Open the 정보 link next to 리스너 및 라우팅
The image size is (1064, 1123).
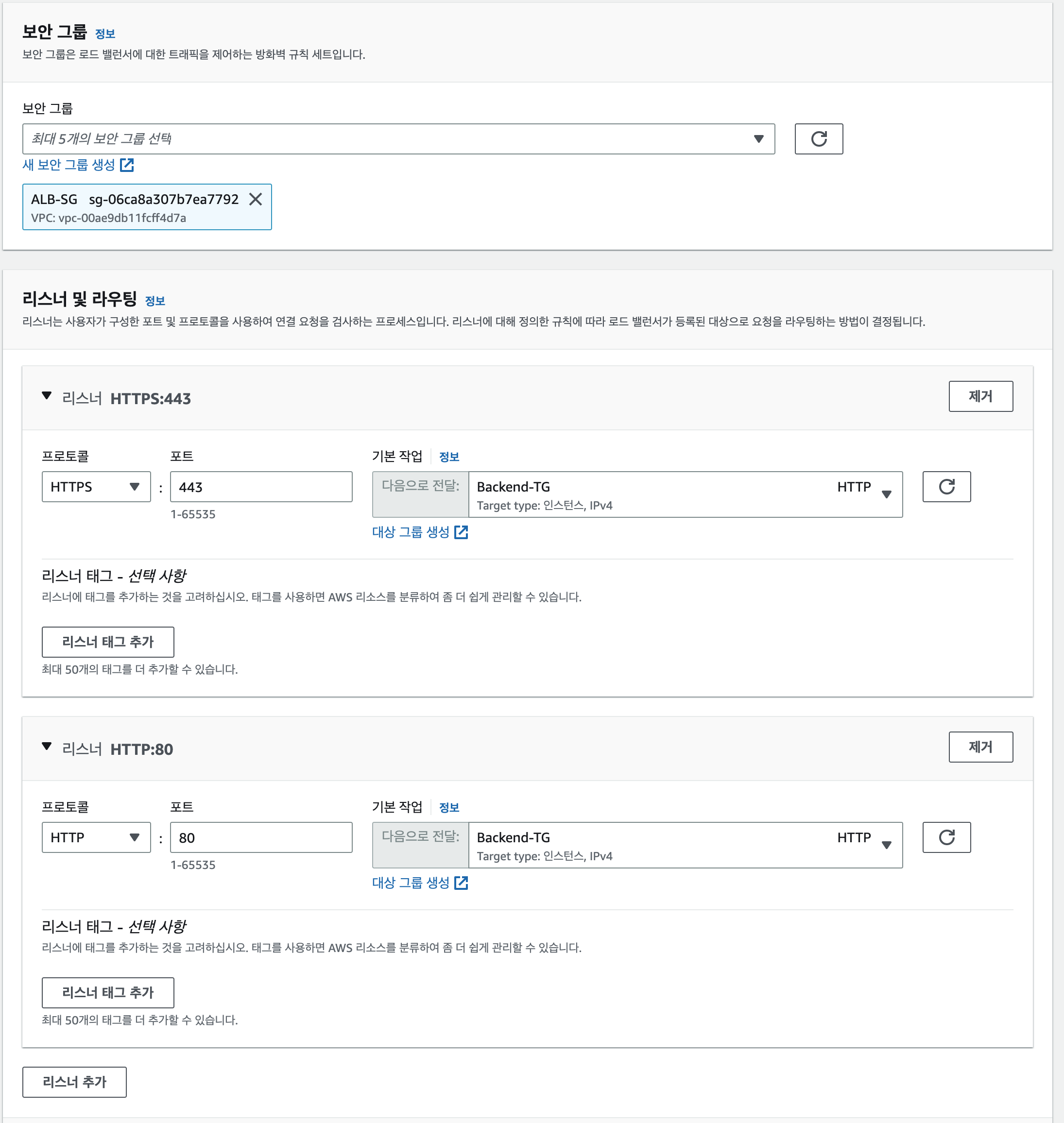[x=155, y=301]
